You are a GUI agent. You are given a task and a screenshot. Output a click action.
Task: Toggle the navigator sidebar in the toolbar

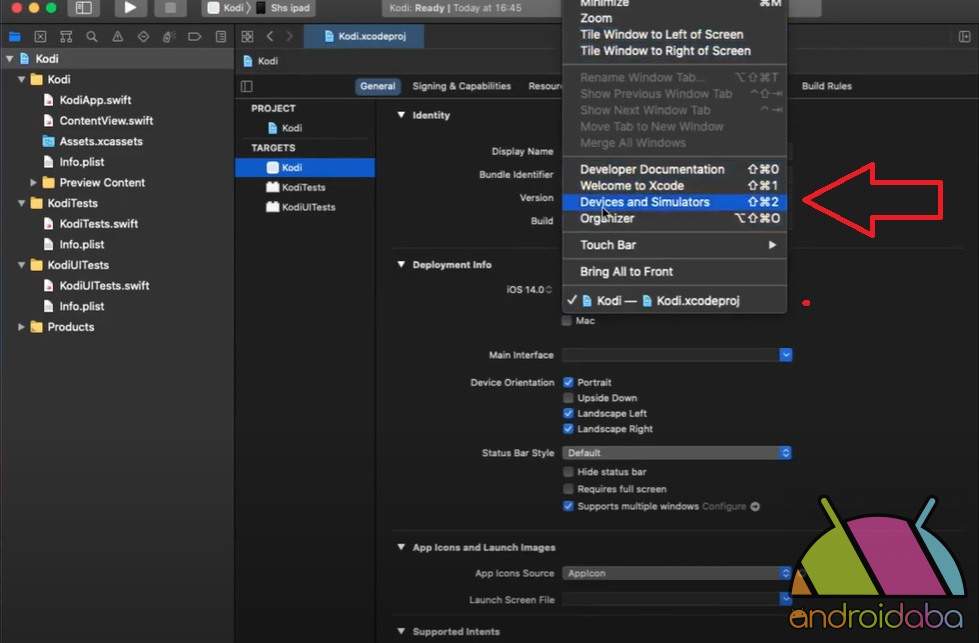coord(84,8)
